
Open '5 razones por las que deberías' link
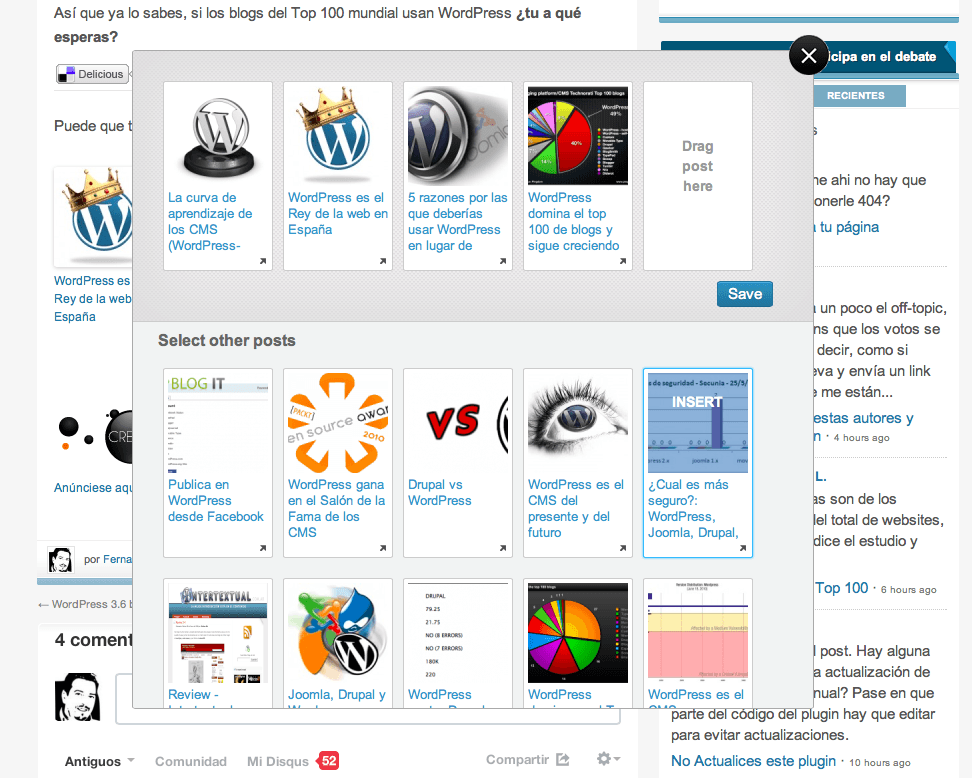tap(457, 221)
